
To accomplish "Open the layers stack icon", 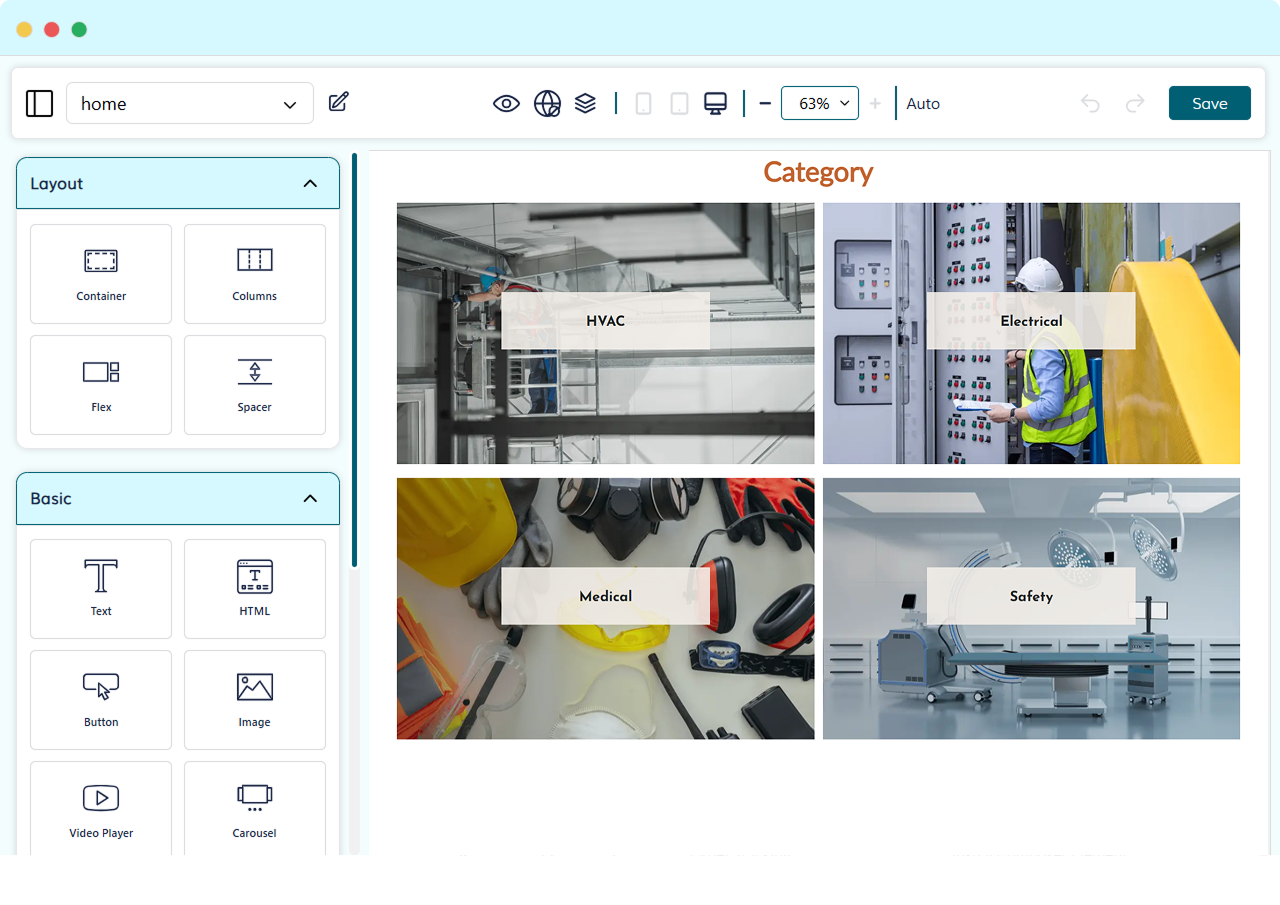I will [x=586, y=103].
